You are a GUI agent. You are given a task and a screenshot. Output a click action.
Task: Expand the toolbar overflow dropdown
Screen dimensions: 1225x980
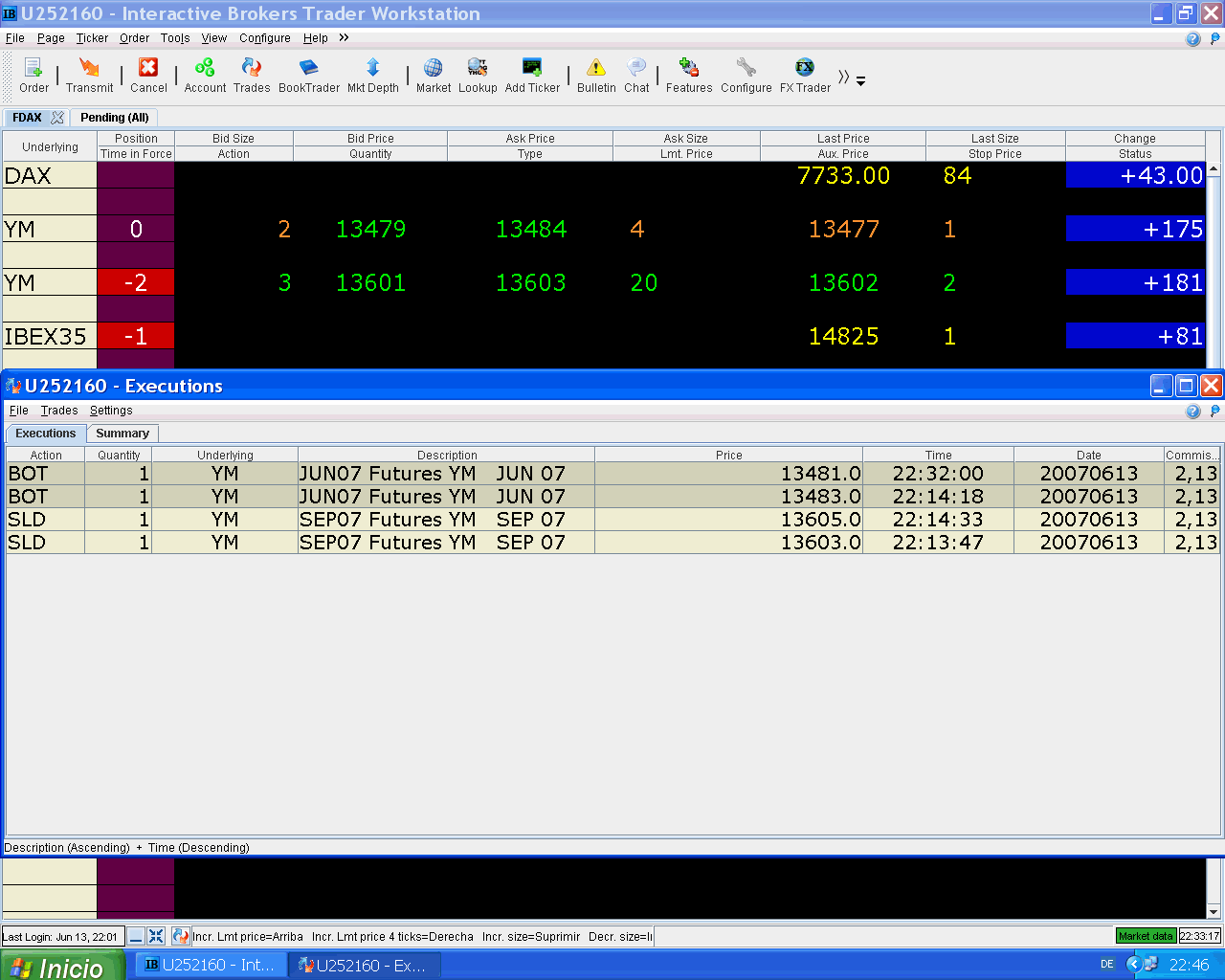click(860, 81)
